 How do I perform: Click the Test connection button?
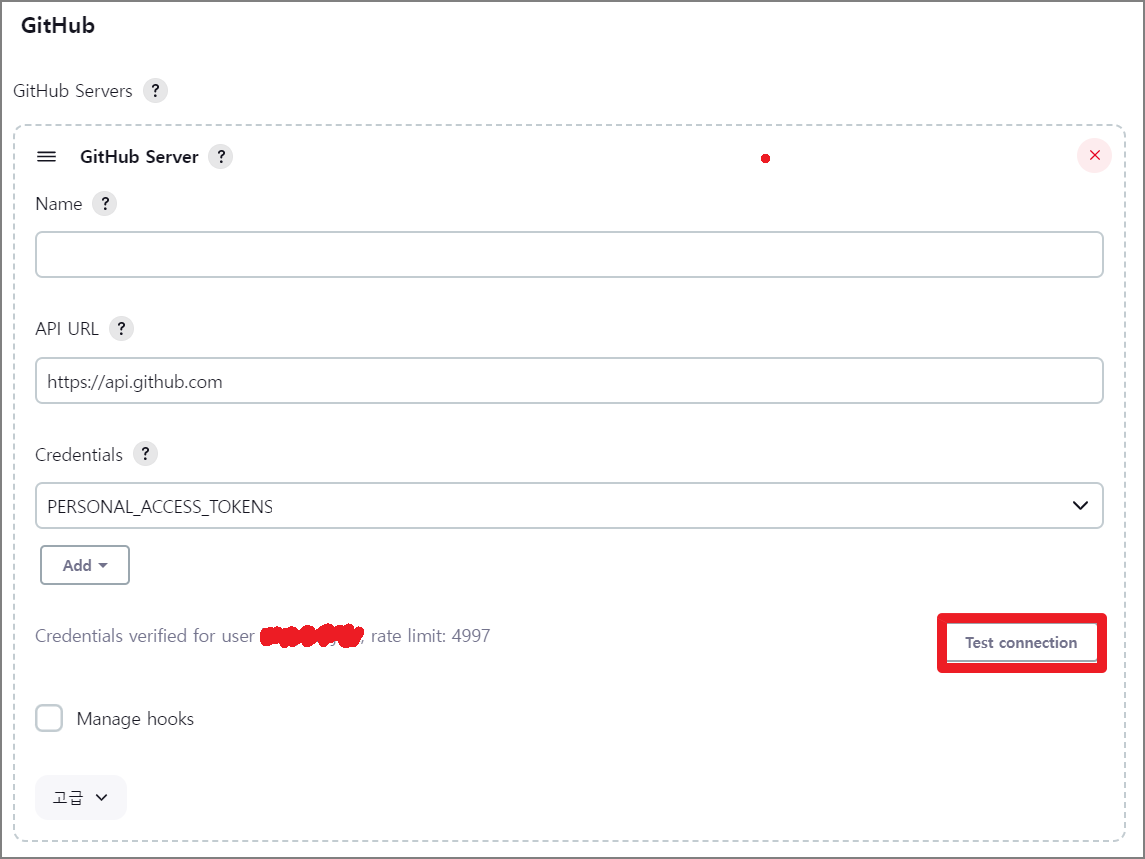[1021, 643]
